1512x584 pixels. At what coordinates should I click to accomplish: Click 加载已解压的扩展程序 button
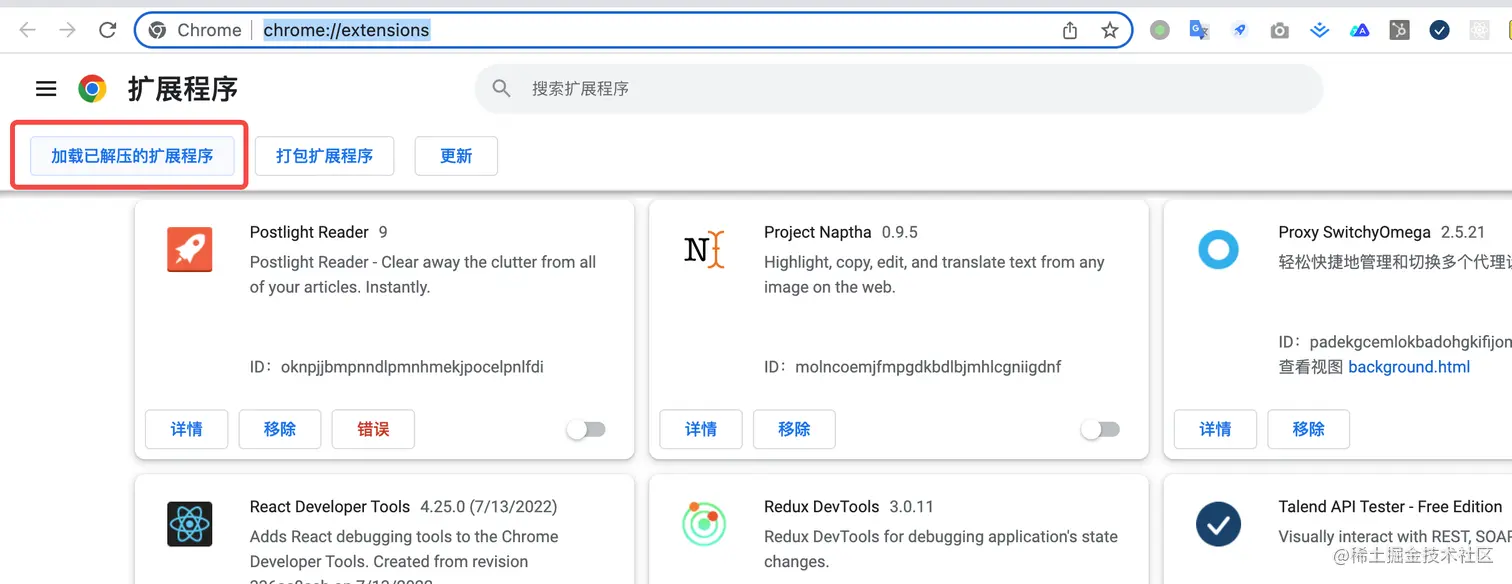(132, 156)
